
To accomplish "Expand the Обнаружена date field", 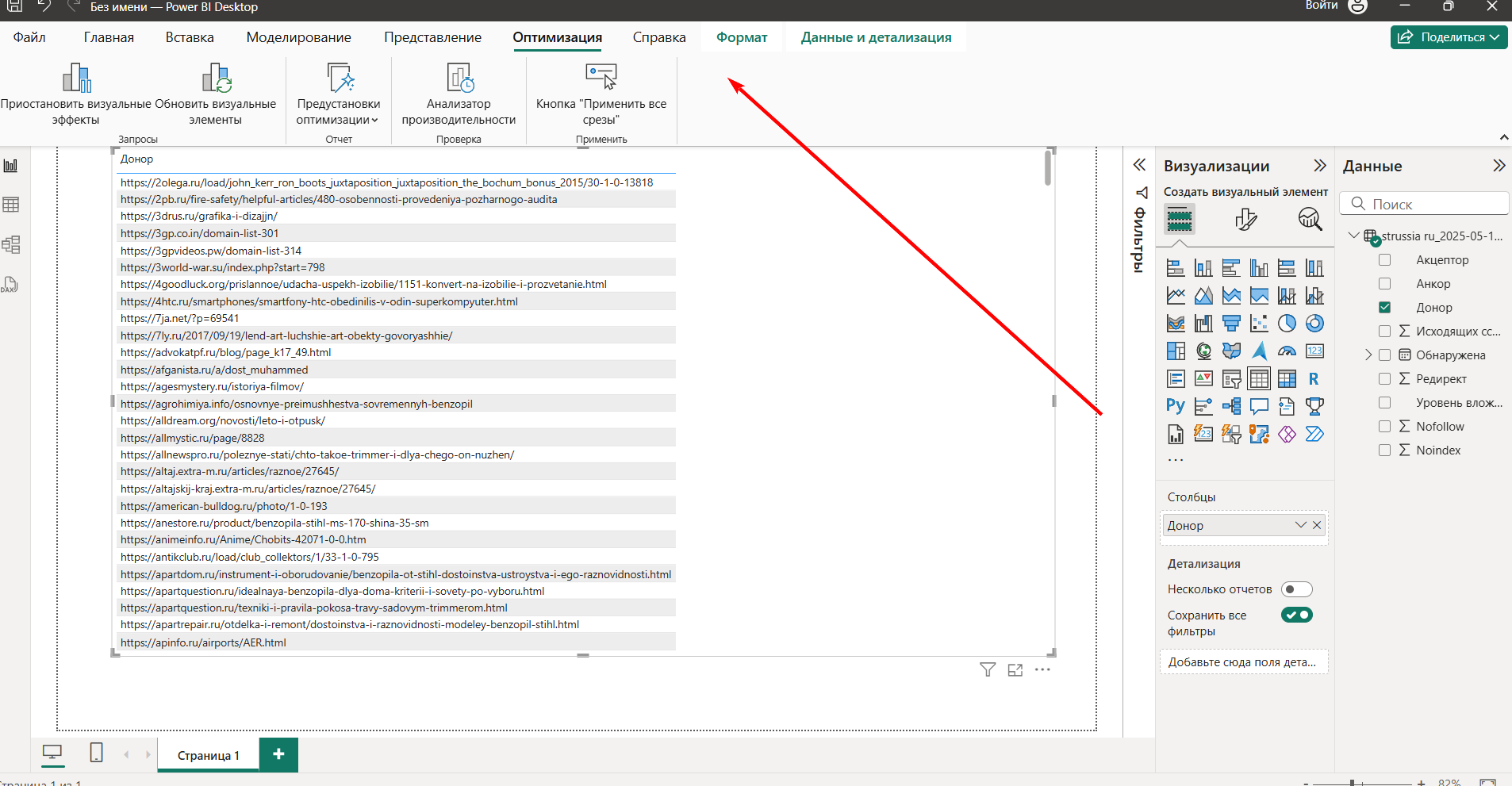I will [1368, 355].
